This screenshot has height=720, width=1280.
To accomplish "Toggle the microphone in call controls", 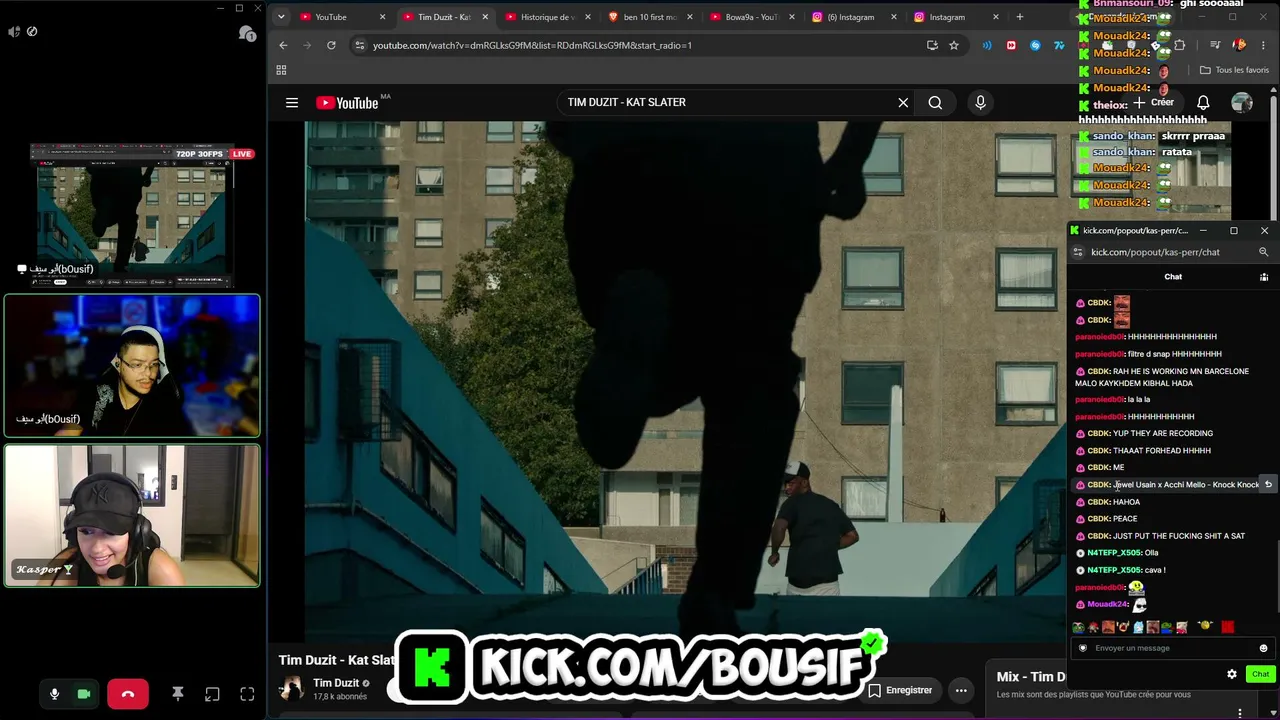I will pyautogui.click(x=55, y=694).
